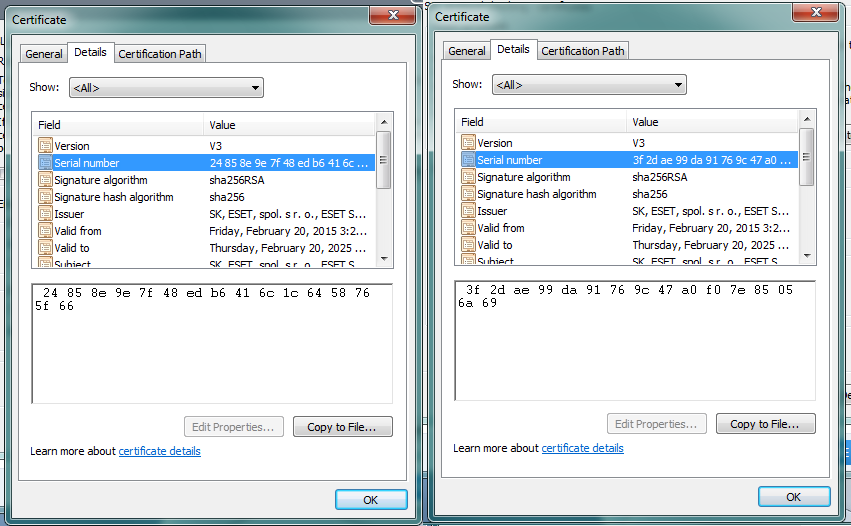Switch to General tab in left dialog
Image resolution: width=851 pixels, height=526 pixels.
tap(44, 54)
